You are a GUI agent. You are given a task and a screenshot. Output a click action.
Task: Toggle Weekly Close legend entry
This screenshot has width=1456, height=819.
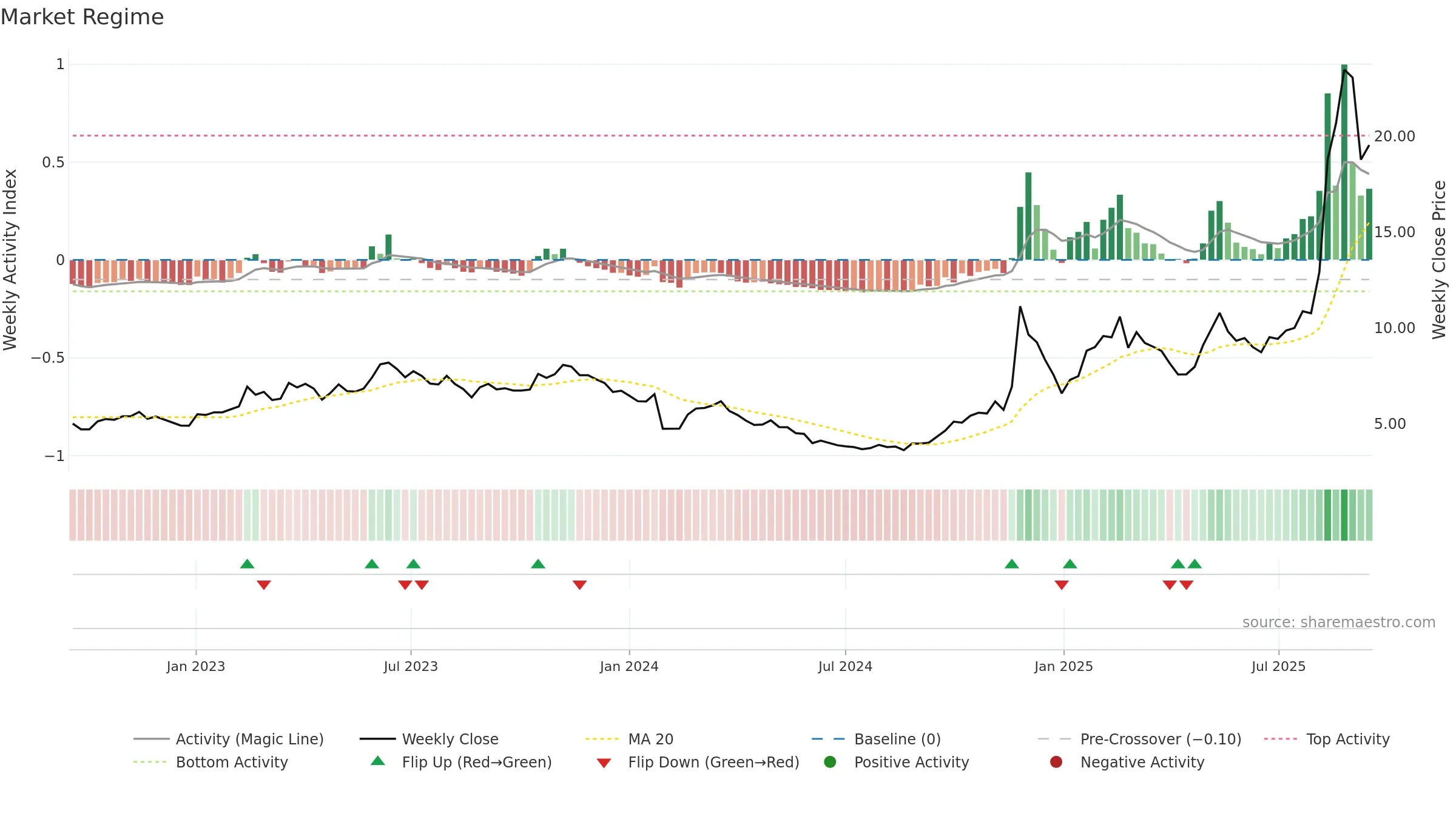(429, 739)
